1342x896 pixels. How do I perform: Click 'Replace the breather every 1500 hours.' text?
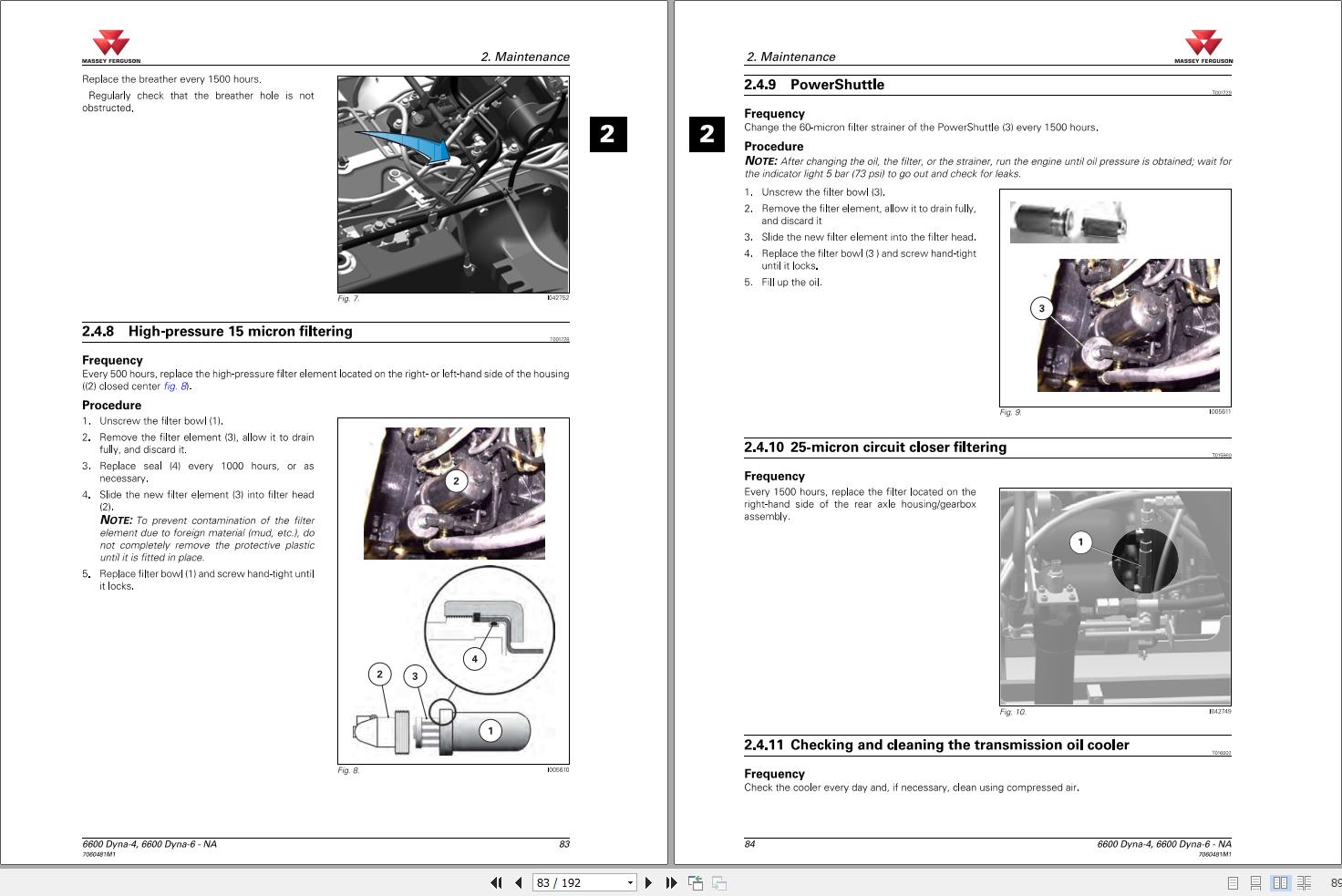pos(171,79)
